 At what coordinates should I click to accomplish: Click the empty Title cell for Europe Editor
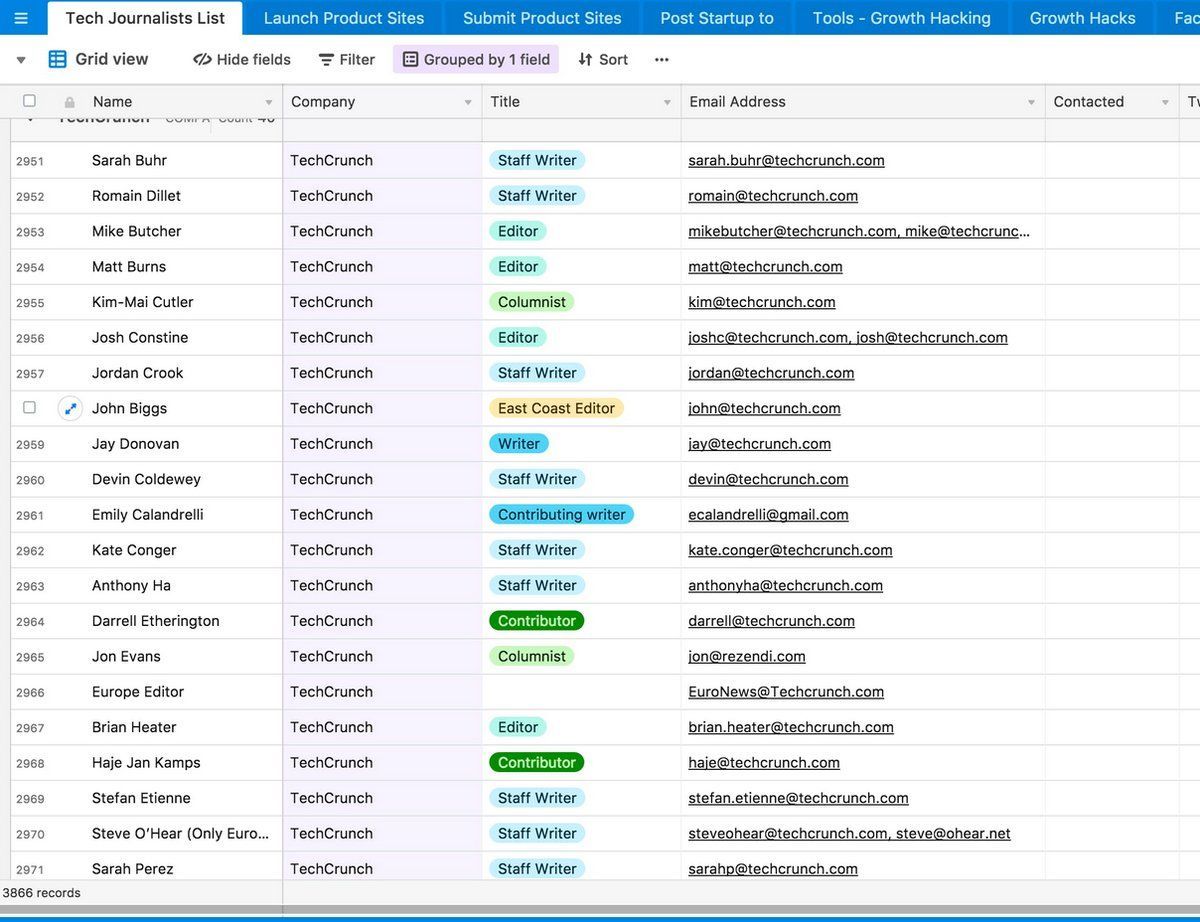pos(582,692)
